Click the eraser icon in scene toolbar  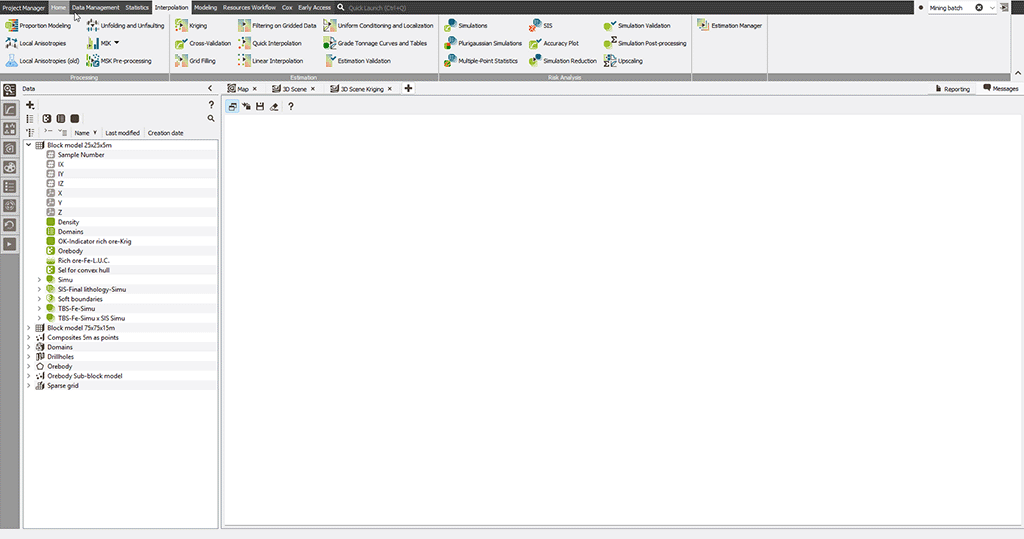click(274, 106)
